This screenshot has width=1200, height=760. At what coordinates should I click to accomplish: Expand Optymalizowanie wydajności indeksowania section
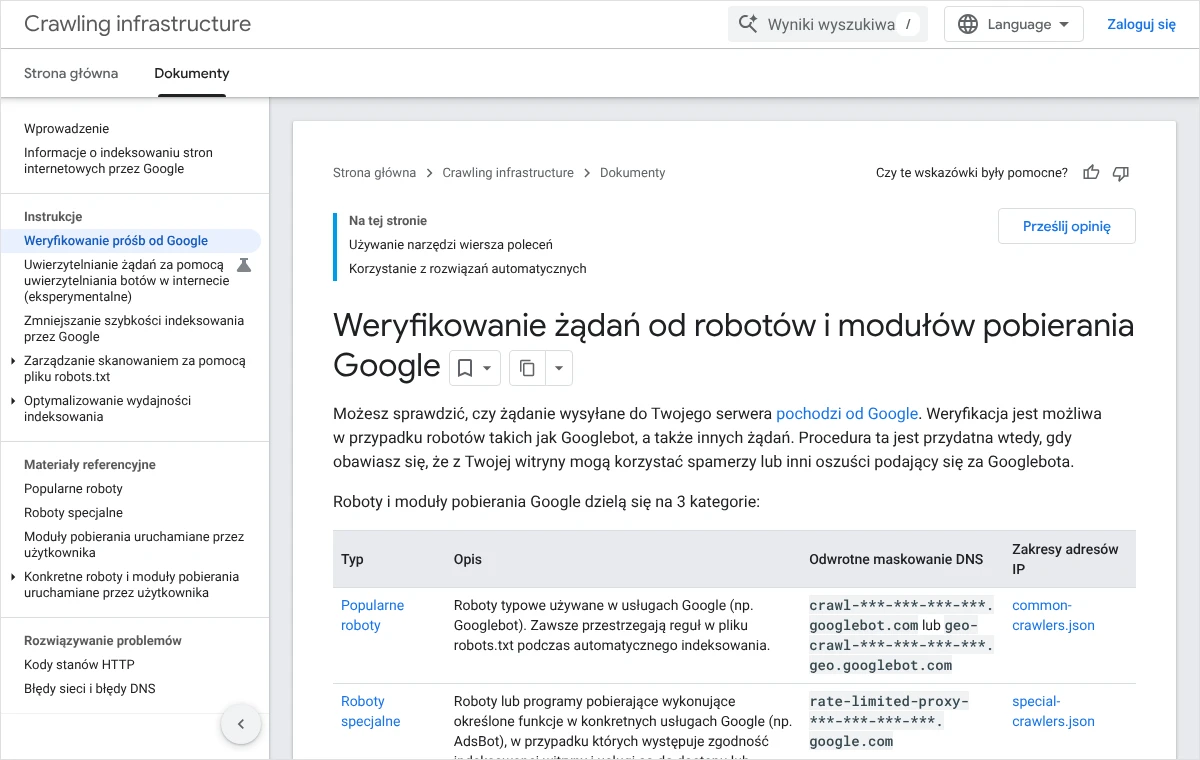click(x=13, y=401)
